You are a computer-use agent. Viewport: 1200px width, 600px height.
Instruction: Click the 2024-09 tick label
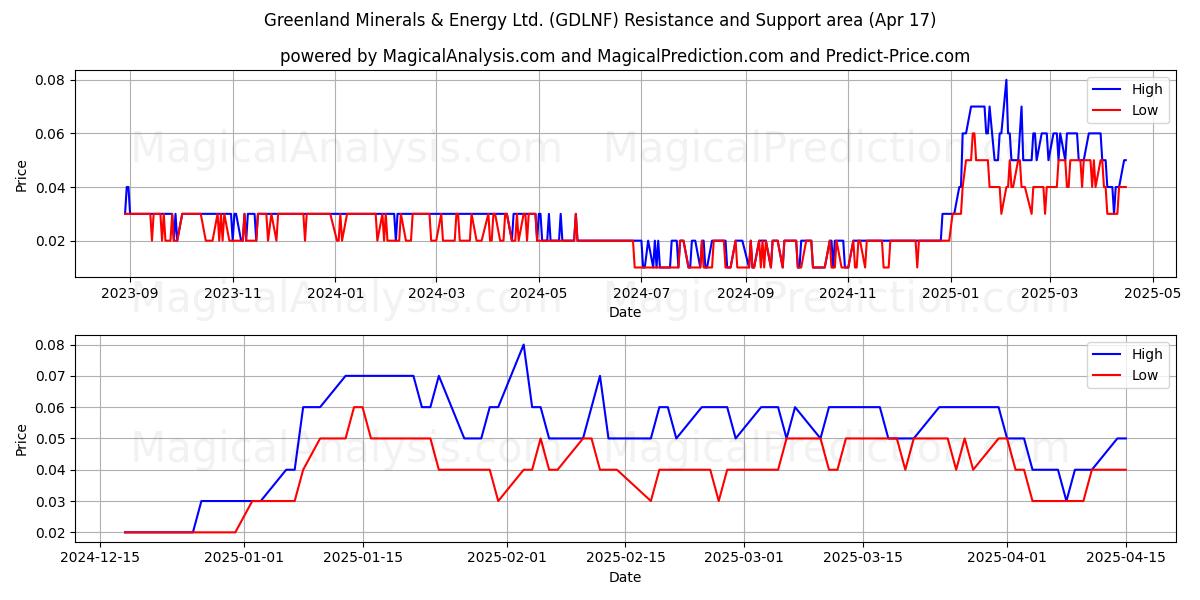744,294
